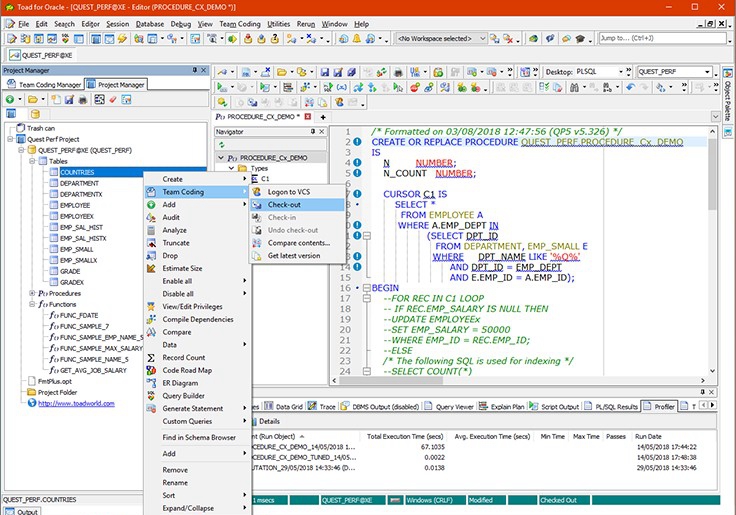The width and height of the screenshot is (736, 515).
Task: Click the yellow bell icon in main toolbar
Action: click(357, 38)
